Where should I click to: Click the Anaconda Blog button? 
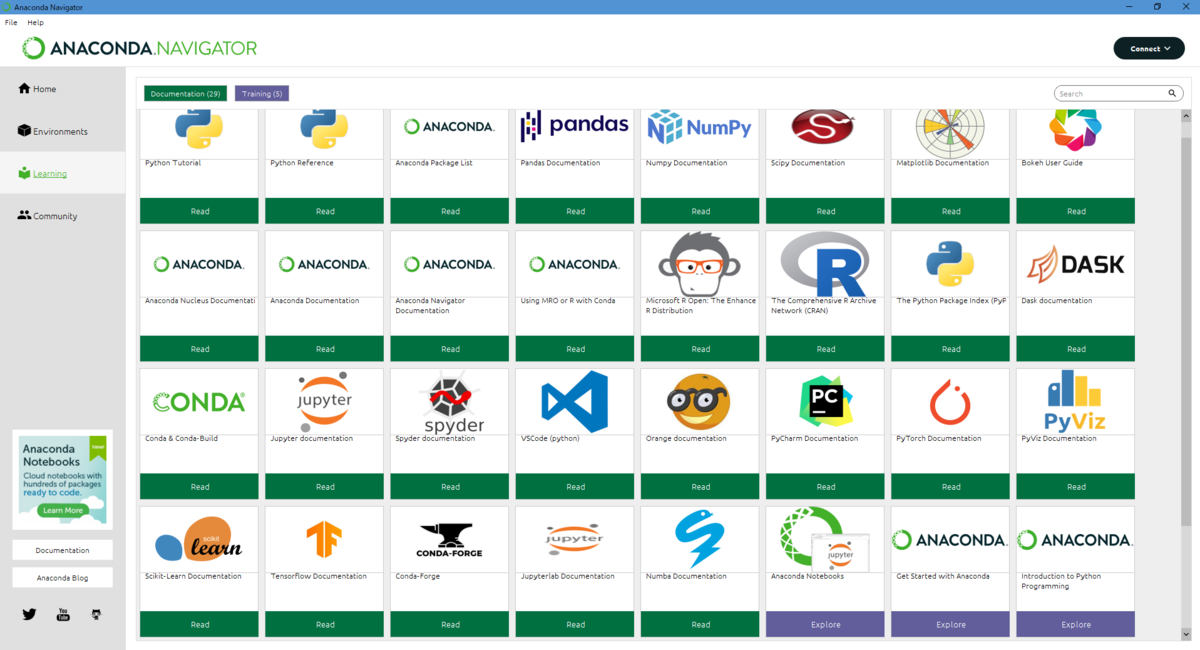pos(62,578)
